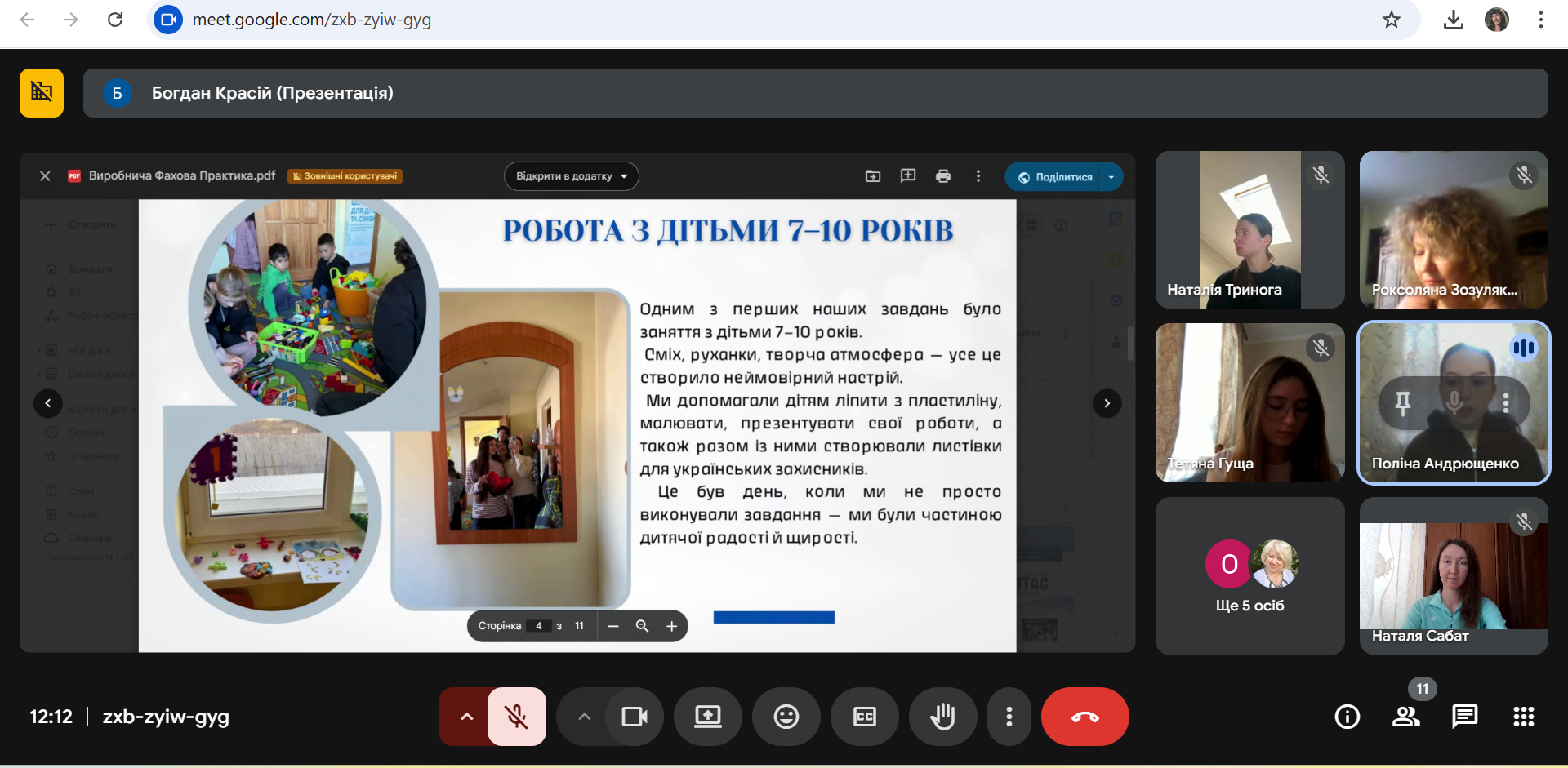Pin Поліна Андрющенко's video tile
The width and height of the screenshot is (1568, 768).
1402,402
